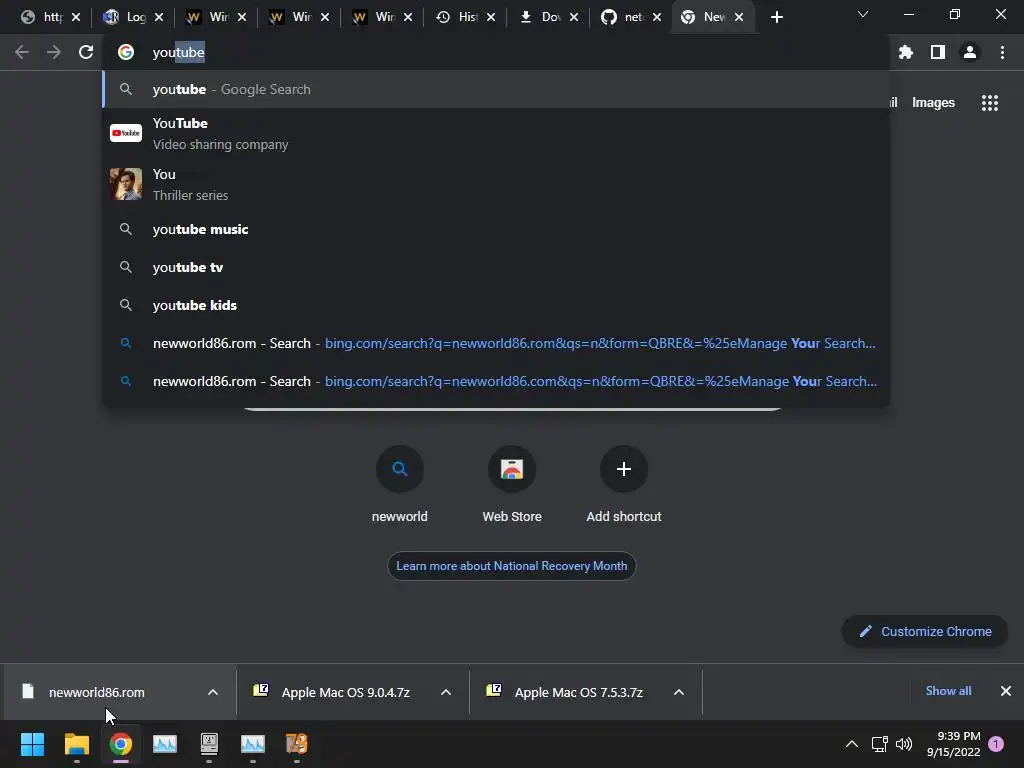
Task: Expand Apple Mac OS 9.0.4.7z options chevron
Action: pyautogui.click(x=446, y=692)
